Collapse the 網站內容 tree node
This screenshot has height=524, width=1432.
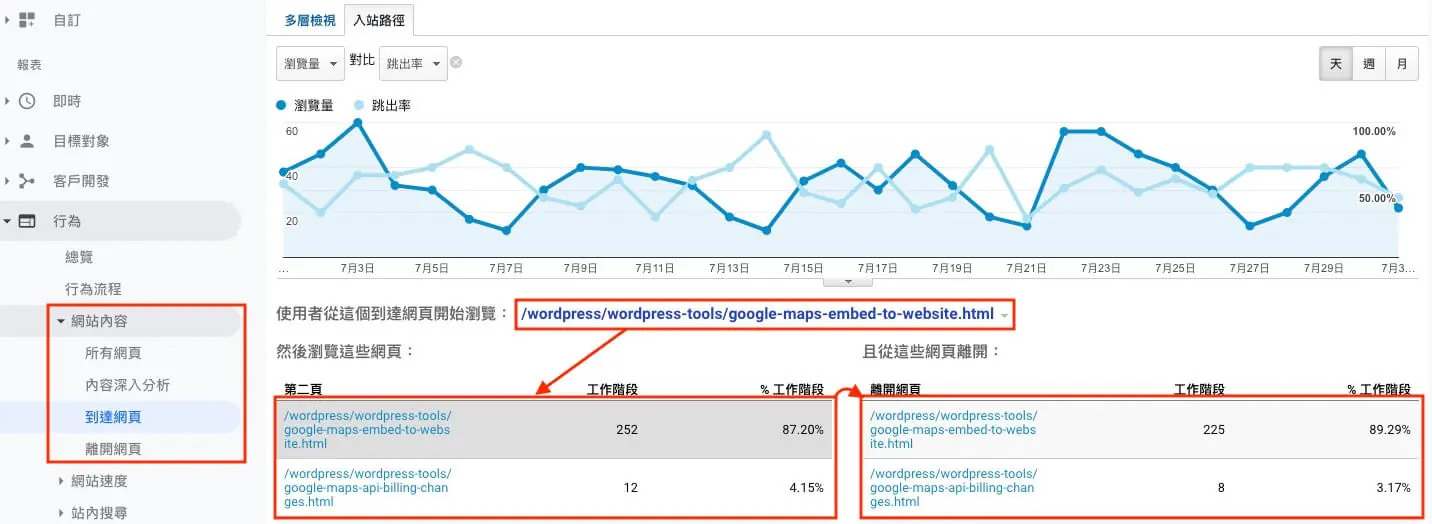point(61,321)
